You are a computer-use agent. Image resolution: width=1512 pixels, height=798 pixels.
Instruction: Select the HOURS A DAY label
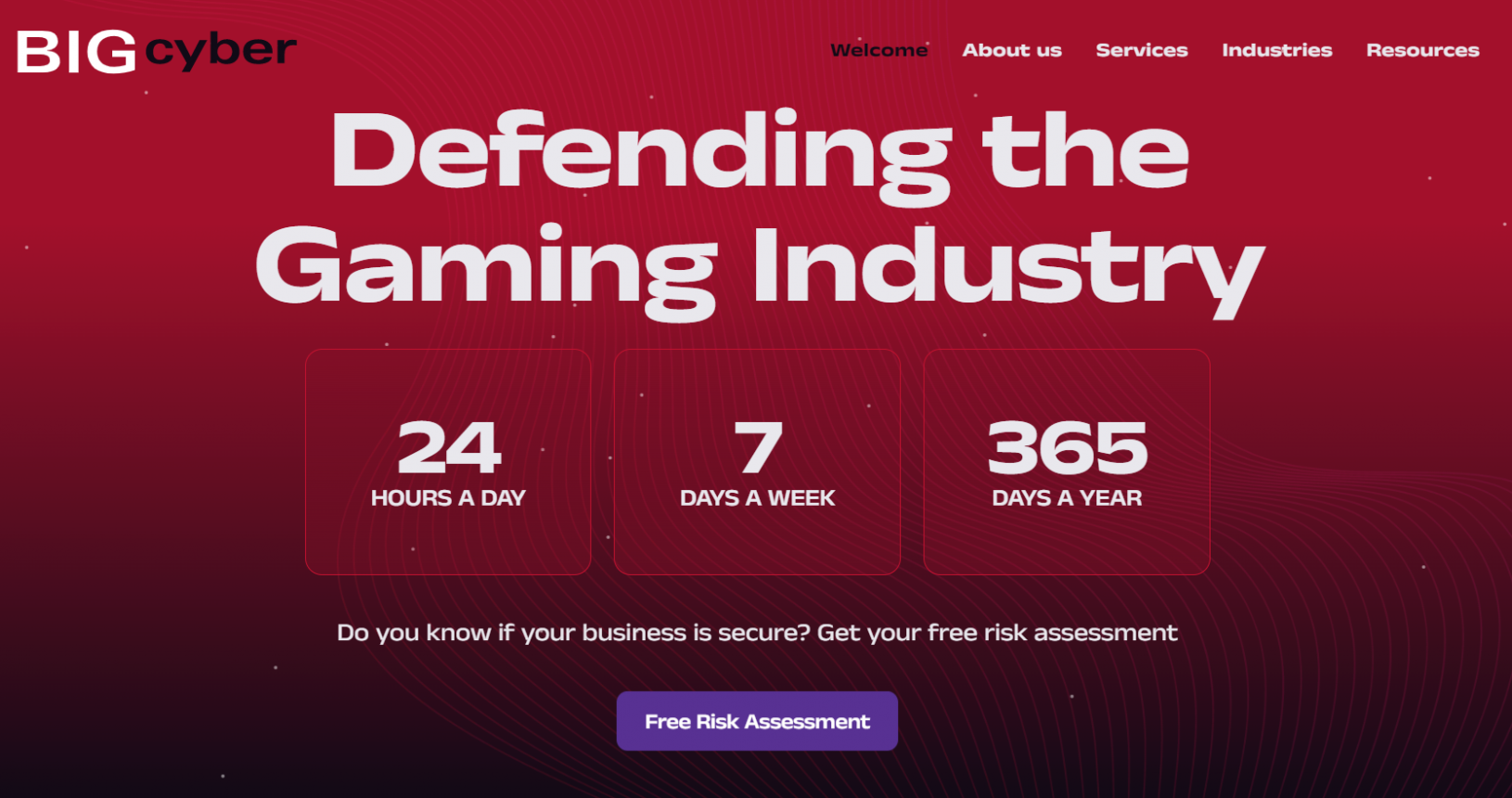coord(448,498)
